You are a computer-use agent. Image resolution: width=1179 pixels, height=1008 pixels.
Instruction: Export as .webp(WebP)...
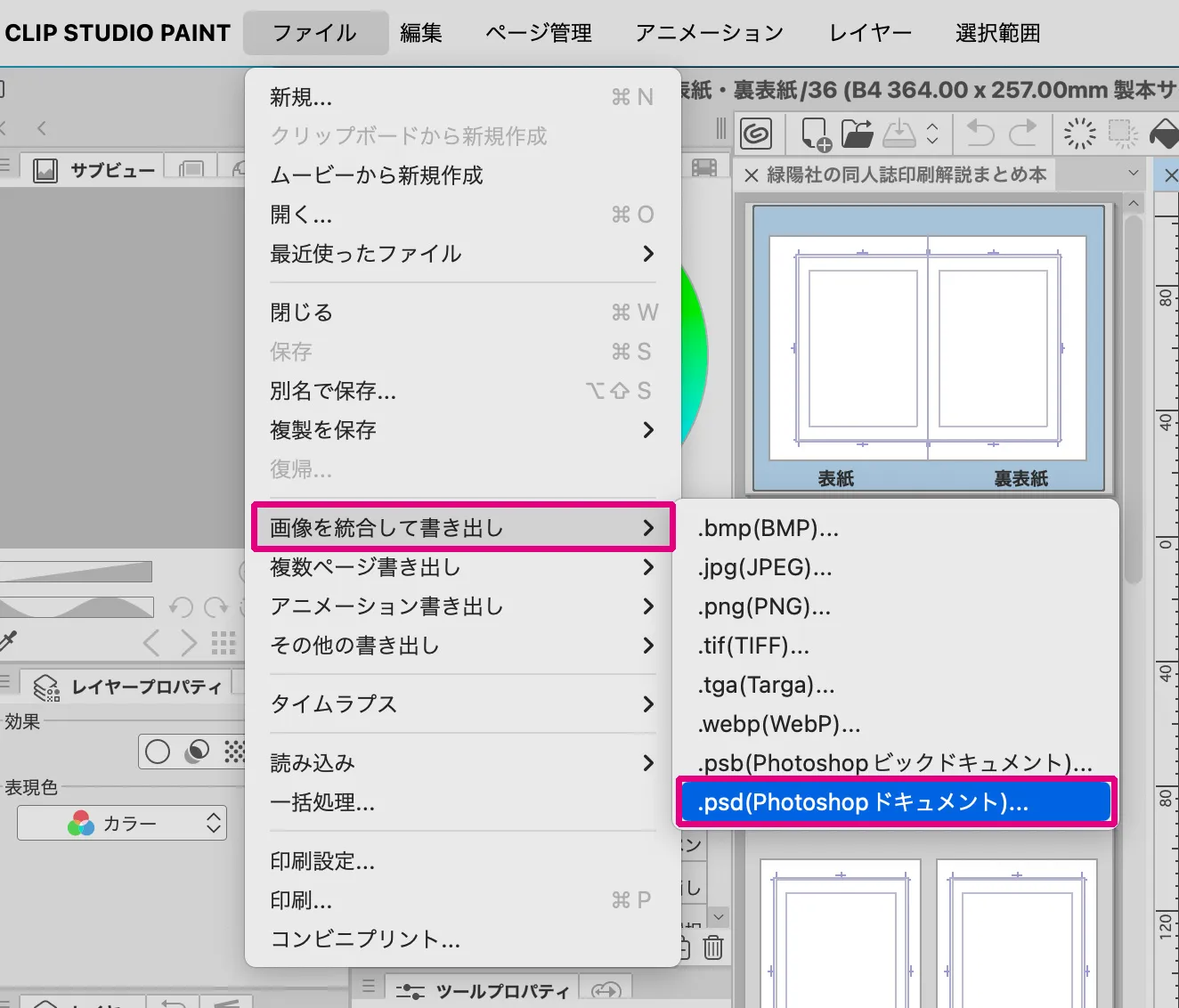(896, 724)
